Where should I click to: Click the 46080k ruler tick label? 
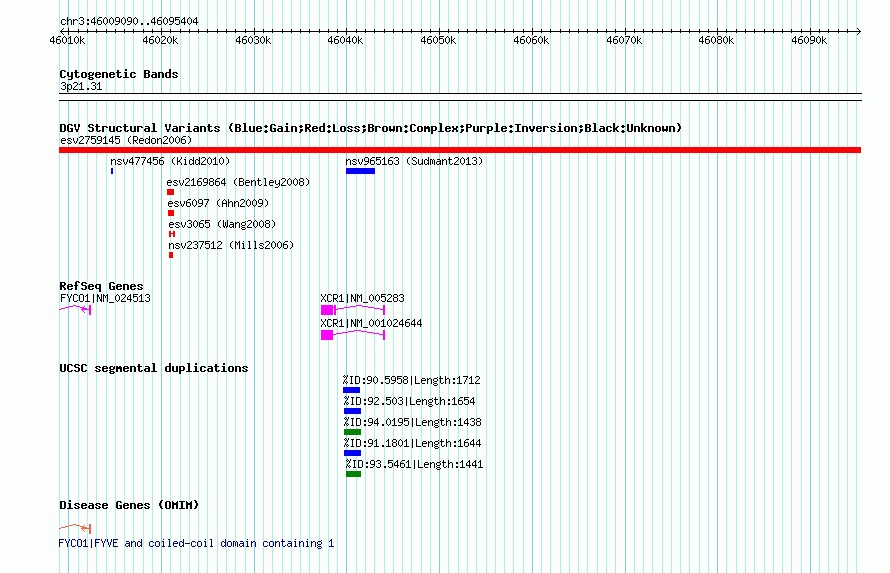716,40
